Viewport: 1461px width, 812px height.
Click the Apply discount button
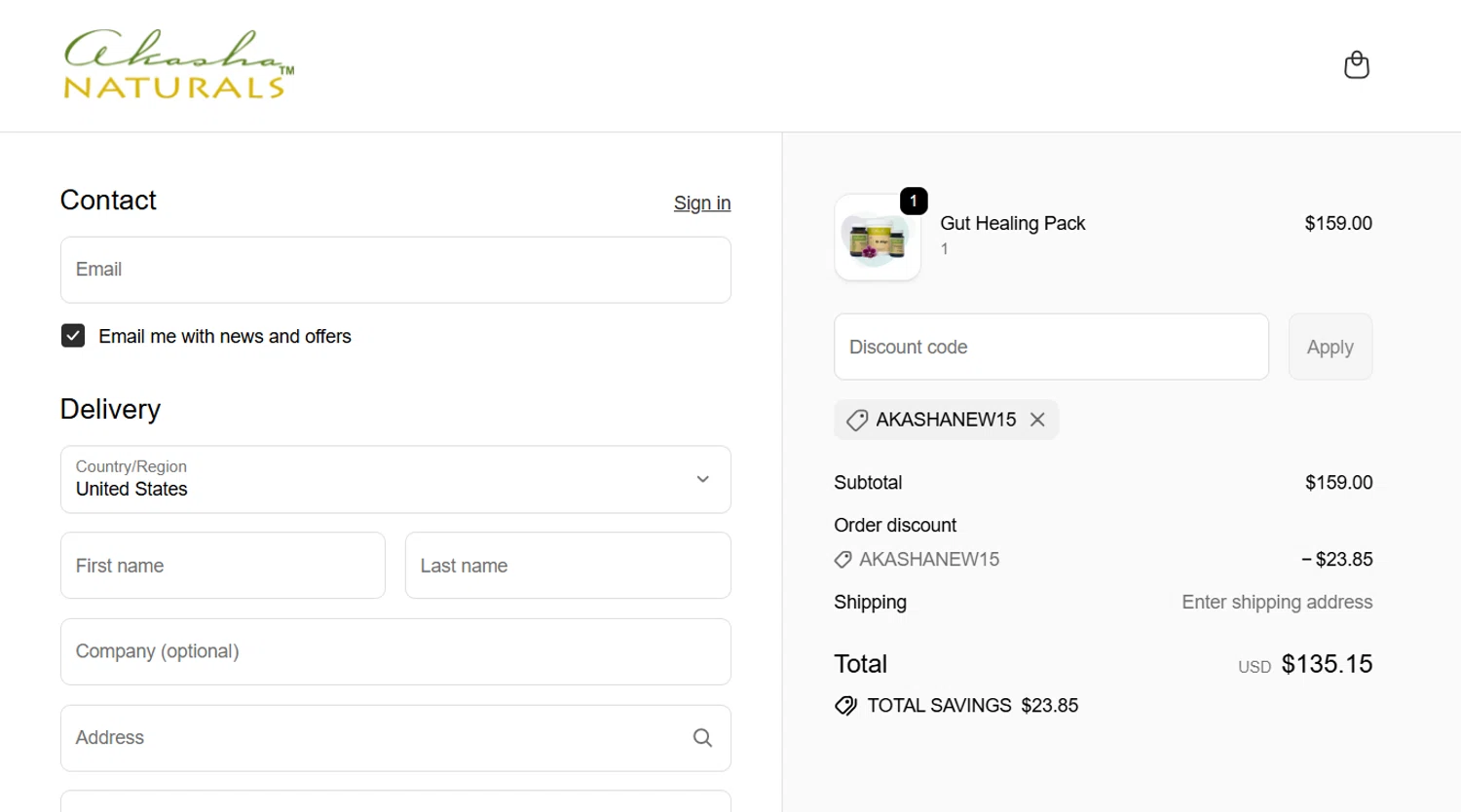1330,347
